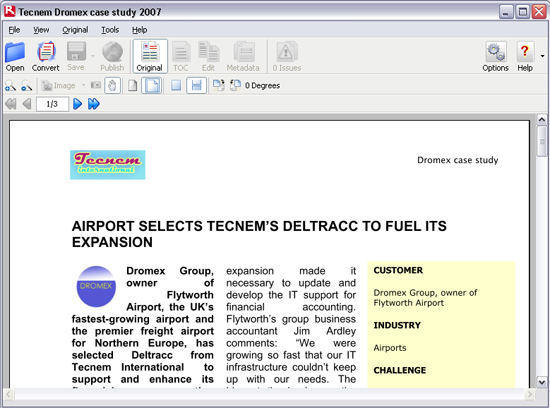
Task: Click the Publish globe icon
Action: tap(112, 56)
